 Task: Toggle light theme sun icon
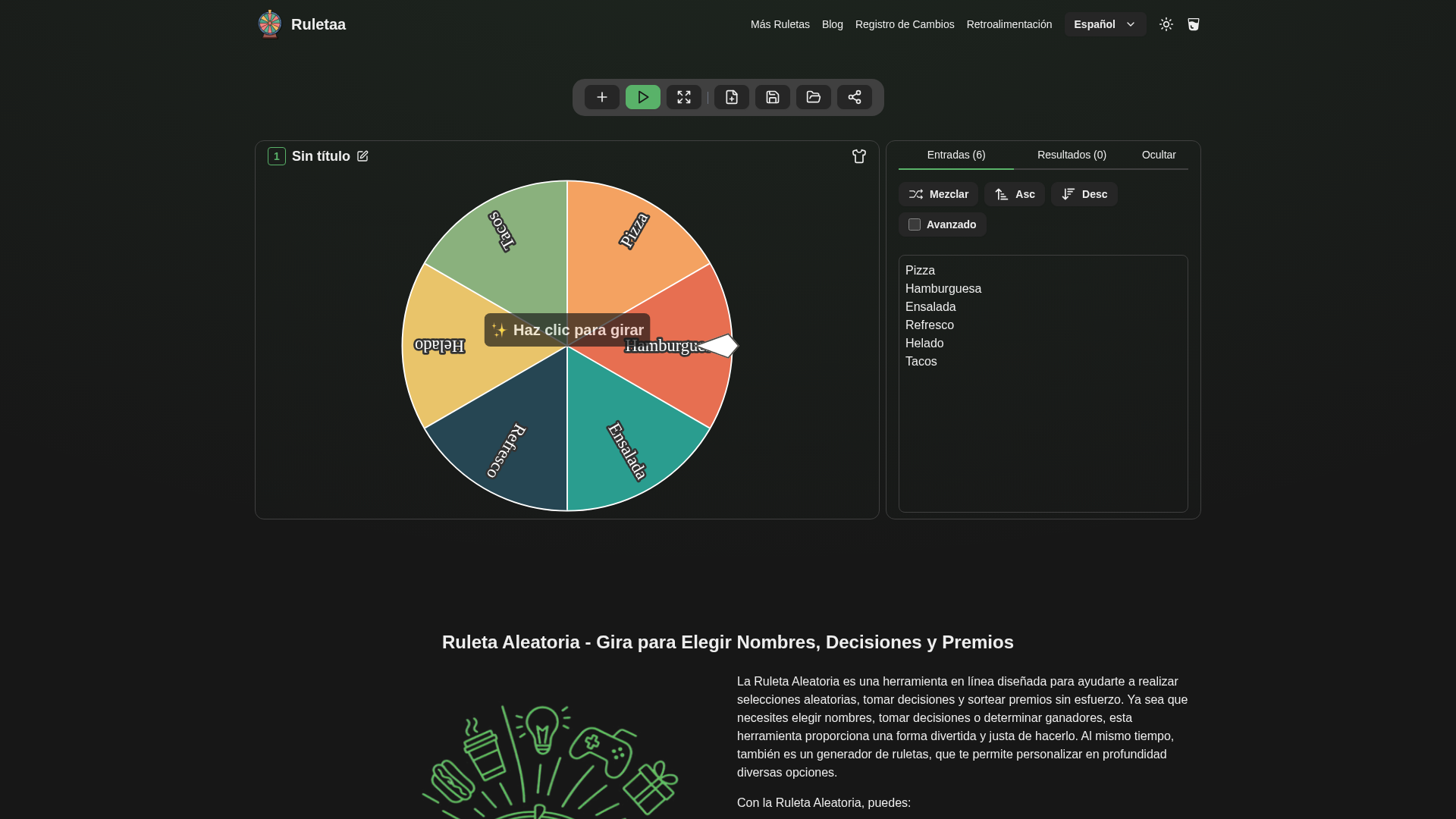pos(1166,24)
